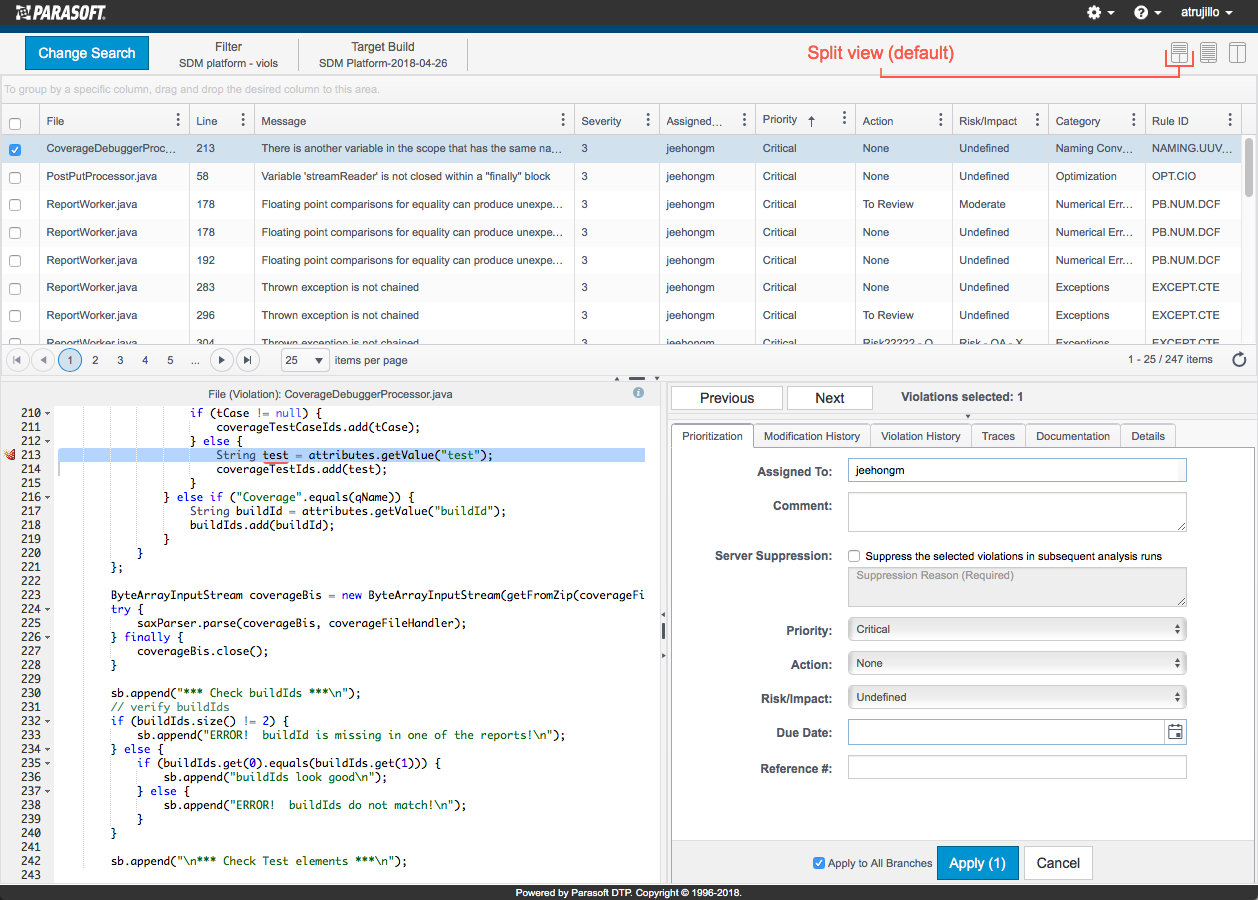Check ReportWorker.java line 296 row checkbox
1258x900 pixels.
(15, 316)
